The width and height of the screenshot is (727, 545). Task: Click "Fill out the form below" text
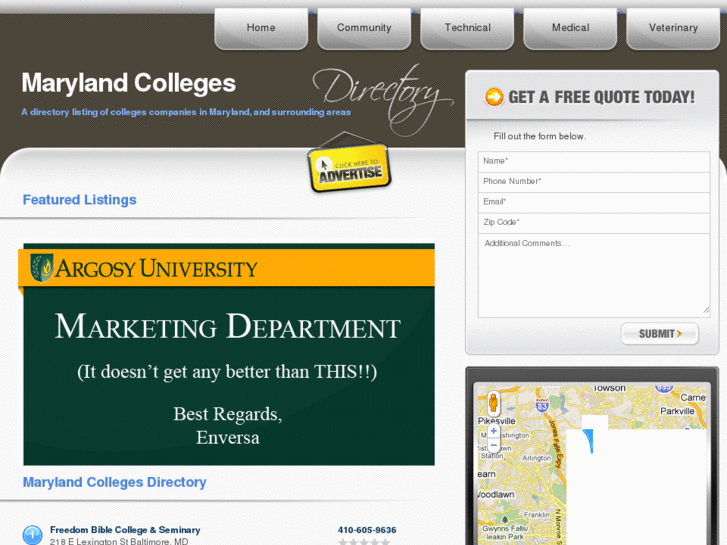tap(539, 136)
